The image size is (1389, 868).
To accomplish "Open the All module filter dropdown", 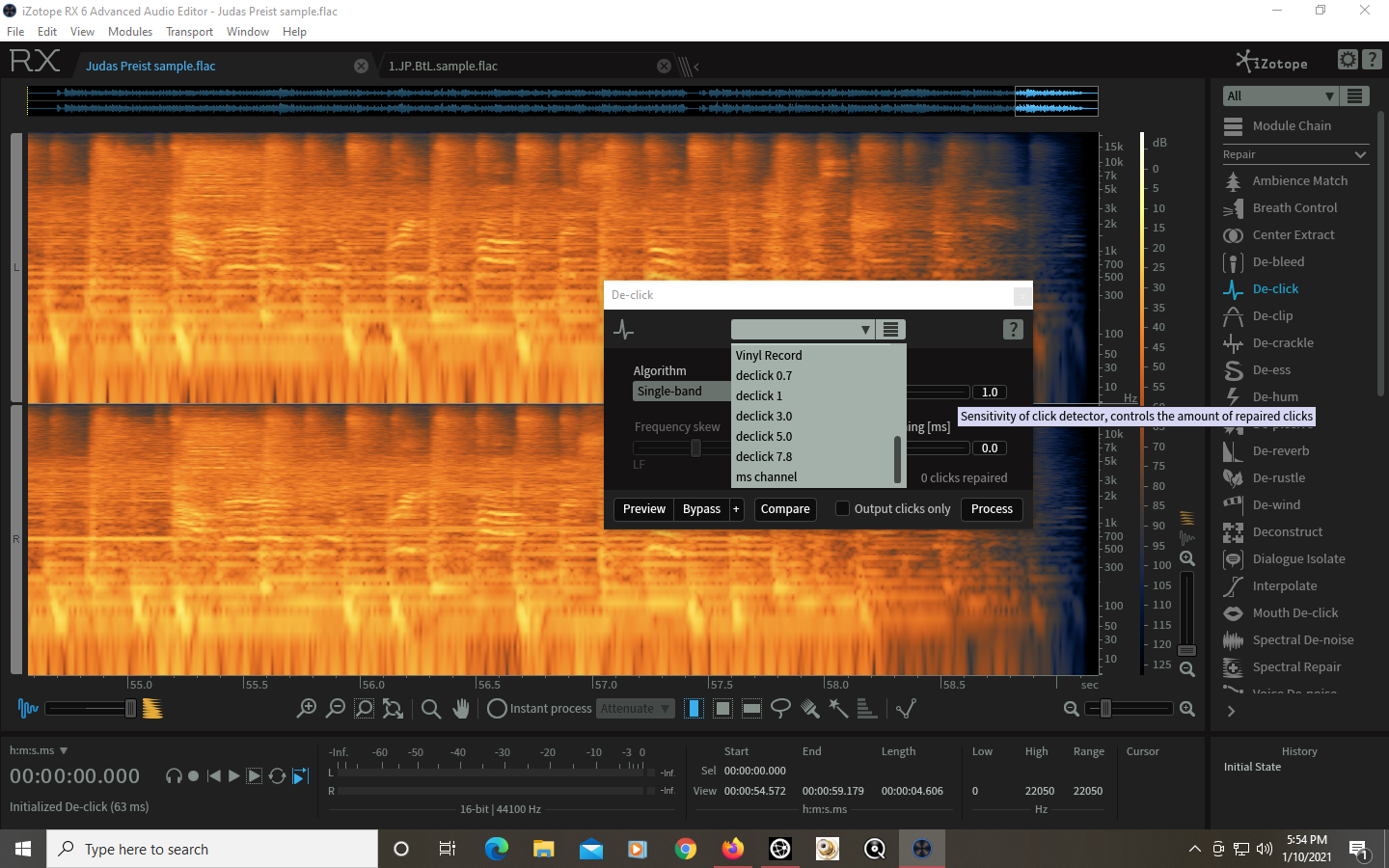I will coord(1280,95).
